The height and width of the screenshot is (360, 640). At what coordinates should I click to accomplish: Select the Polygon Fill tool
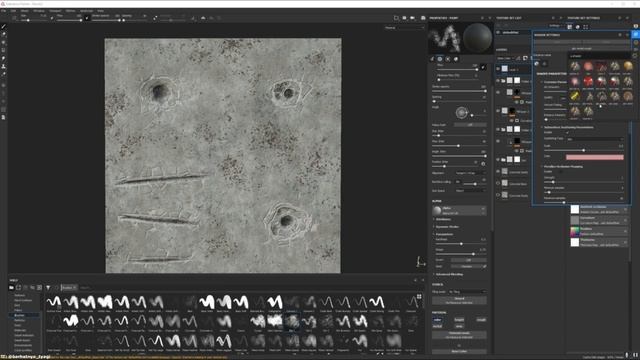(4, 50)
